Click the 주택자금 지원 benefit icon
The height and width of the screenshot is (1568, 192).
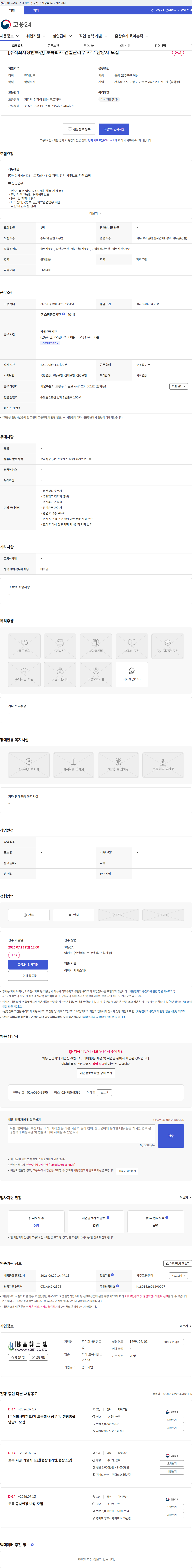pos(24,674)
